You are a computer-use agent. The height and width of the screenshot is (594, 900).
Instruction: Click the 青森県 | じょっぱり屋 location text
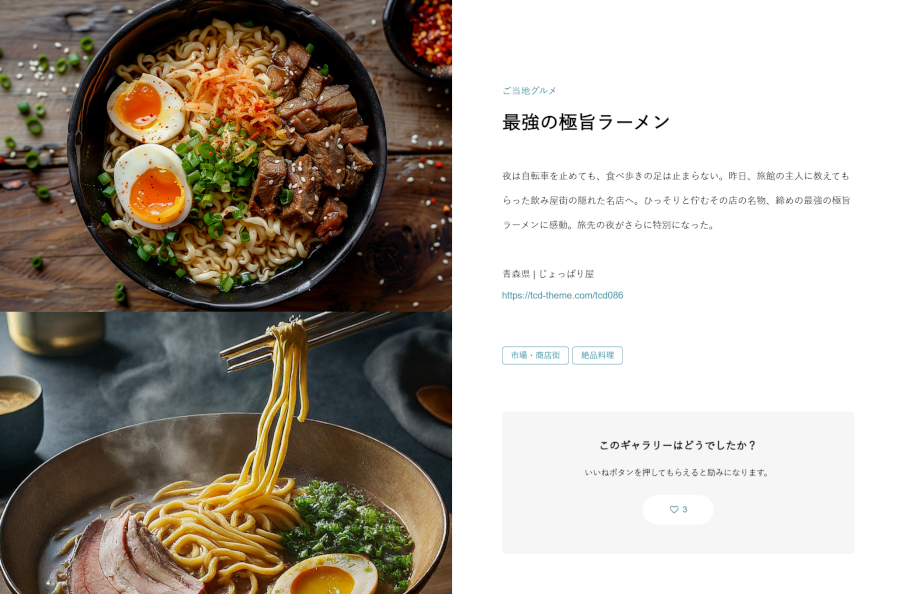point(548,274)
